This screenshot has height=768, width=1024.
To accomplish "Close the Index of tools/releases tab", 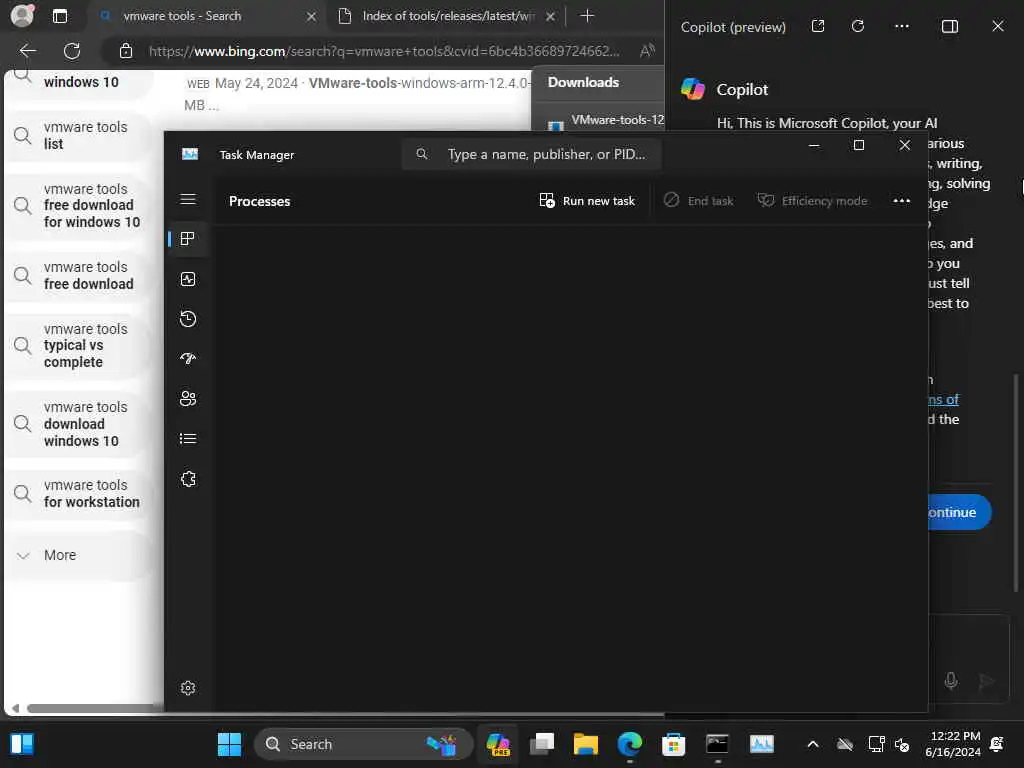I will [551, 16].
